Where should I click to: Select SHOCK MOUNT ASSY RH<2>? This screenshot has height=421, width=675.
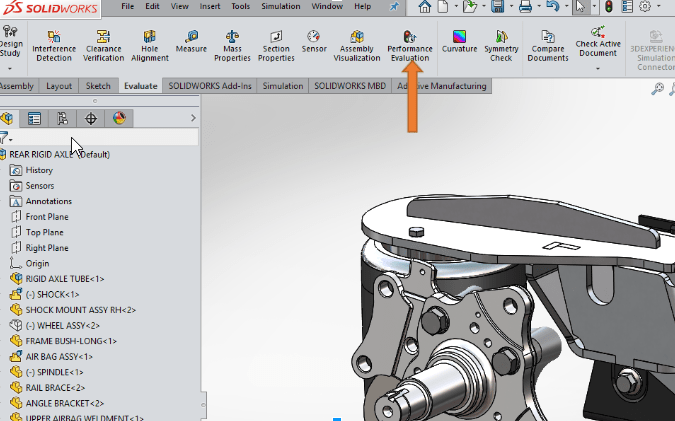(81, 310)
